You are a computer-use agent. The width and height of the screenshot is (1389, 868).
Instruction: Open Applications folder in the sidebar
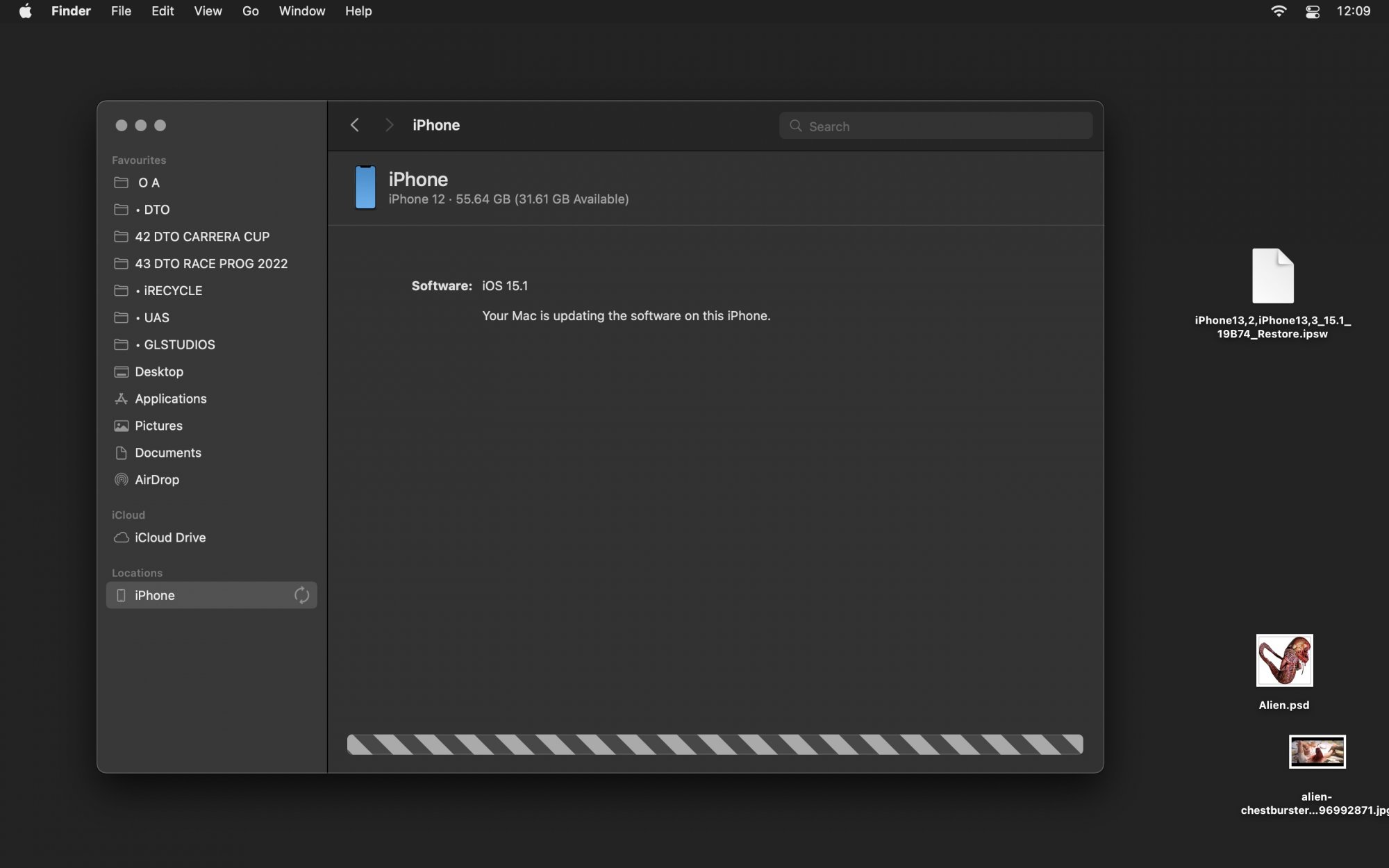pyautogui.click(x=170, y=399)
